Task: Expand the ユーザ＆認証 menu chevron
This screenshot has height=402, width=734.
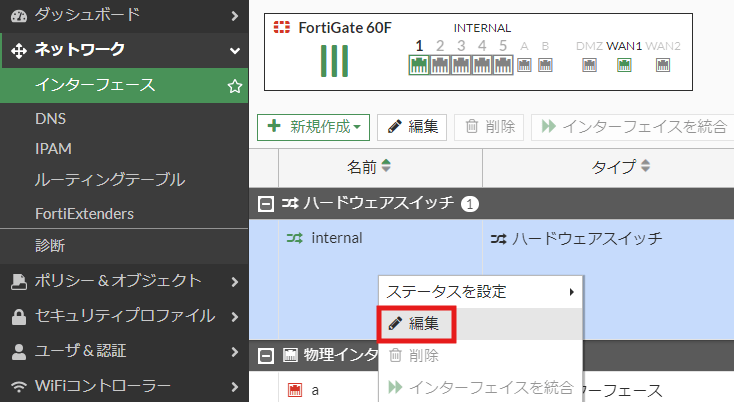Action: click(235, 352)
